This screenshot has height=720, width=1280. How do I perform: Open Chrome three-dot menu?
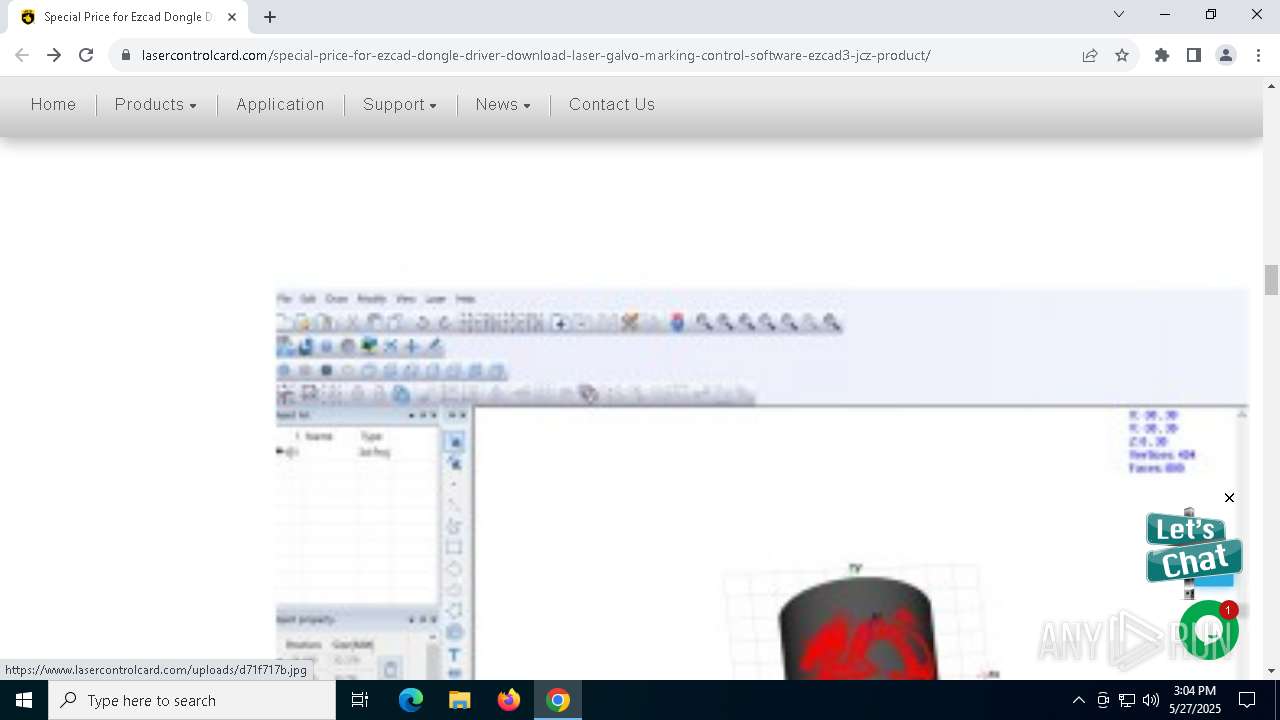1257,55
